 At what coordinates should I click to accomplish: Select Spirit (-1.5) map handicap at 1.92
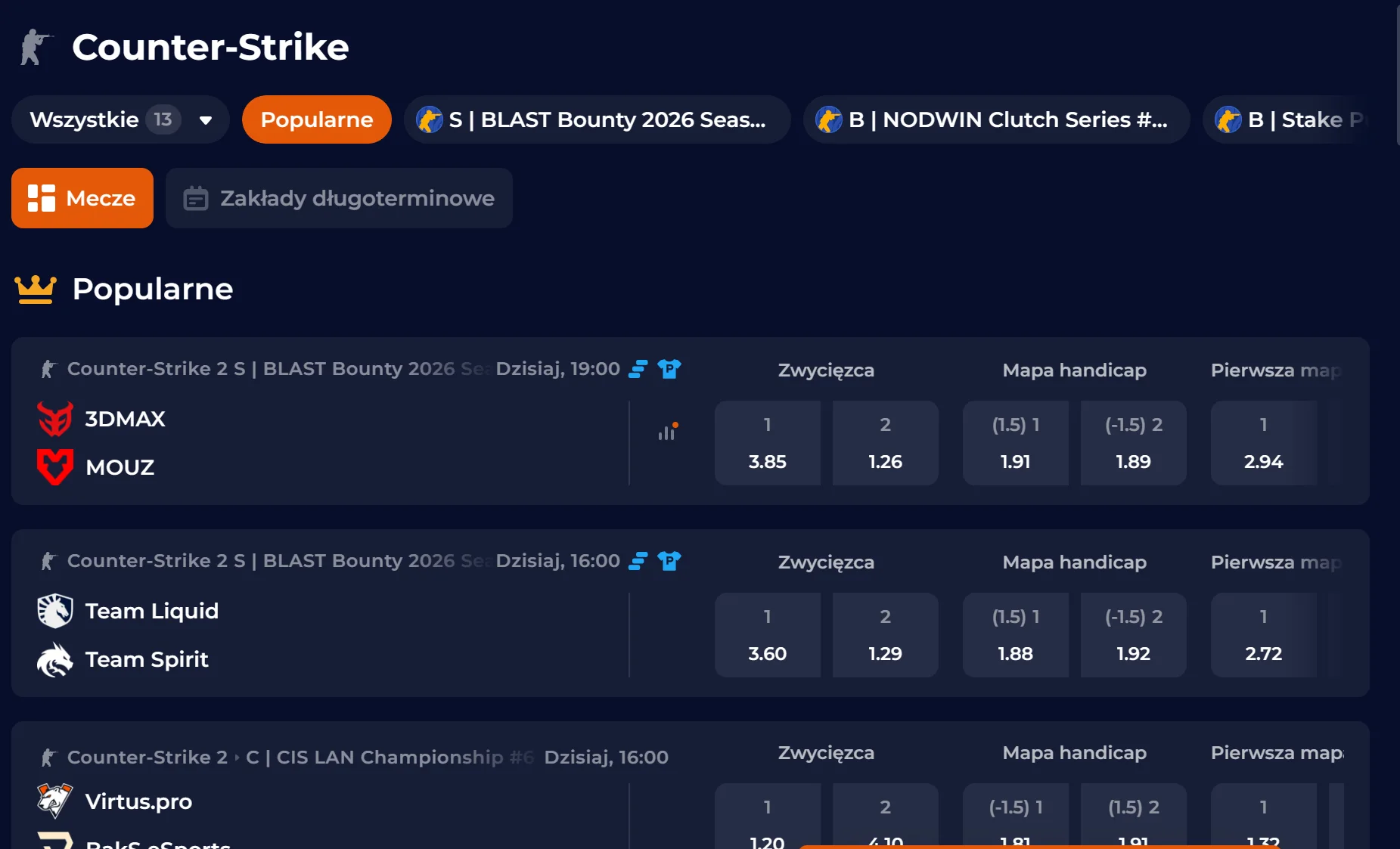point(1134,635)
